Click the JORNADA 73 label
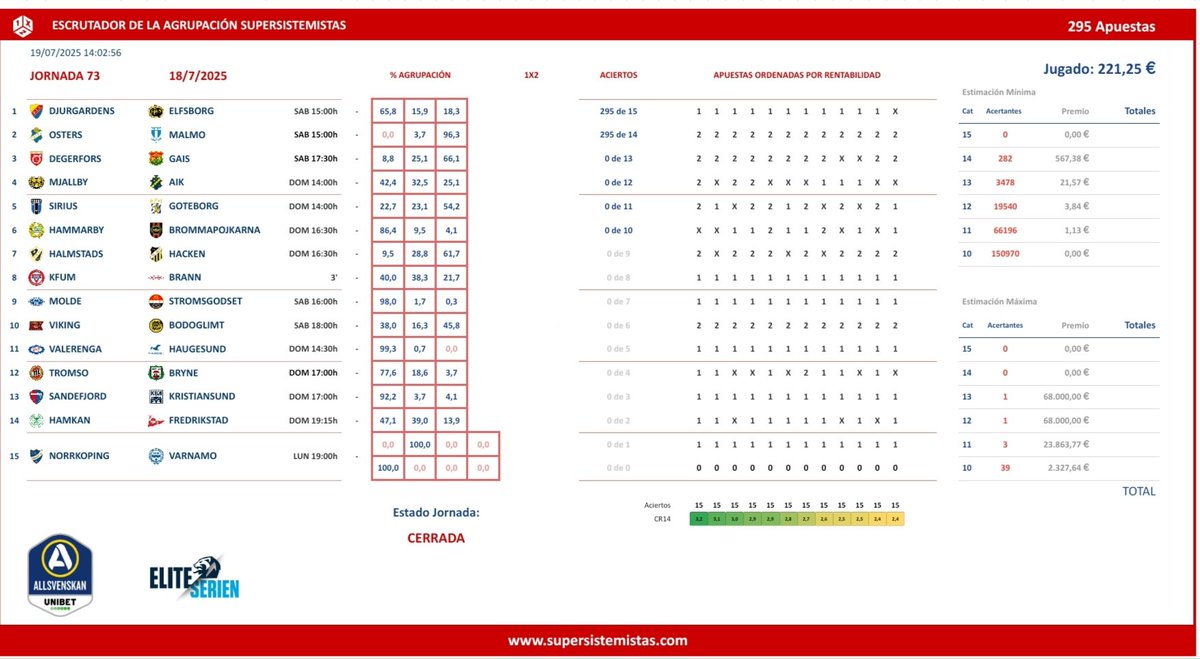1200x659 pixels. [65, 75]
